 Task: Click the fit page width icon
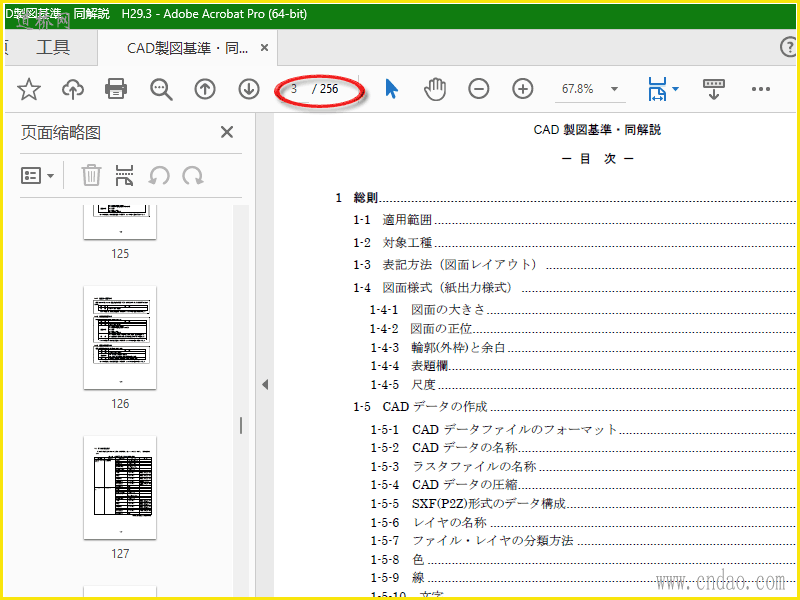coord(657,89)
